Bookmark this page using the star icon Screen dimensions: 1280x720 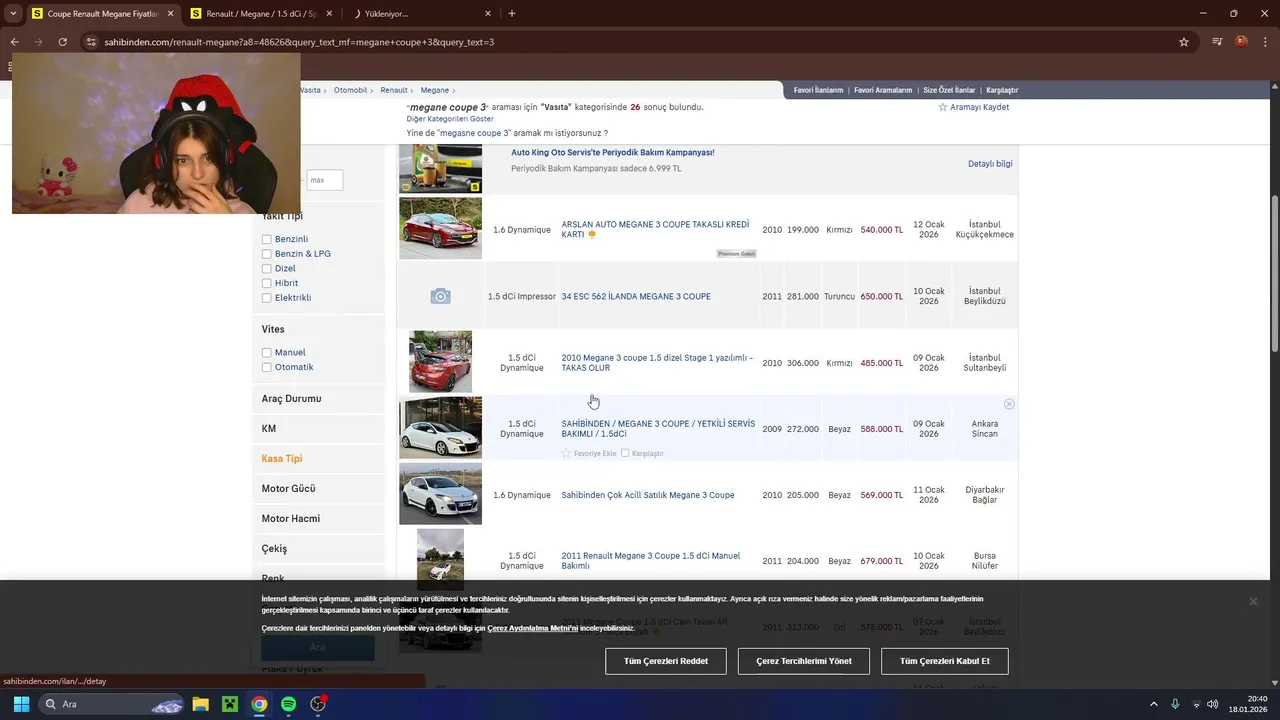[1184, 42]
